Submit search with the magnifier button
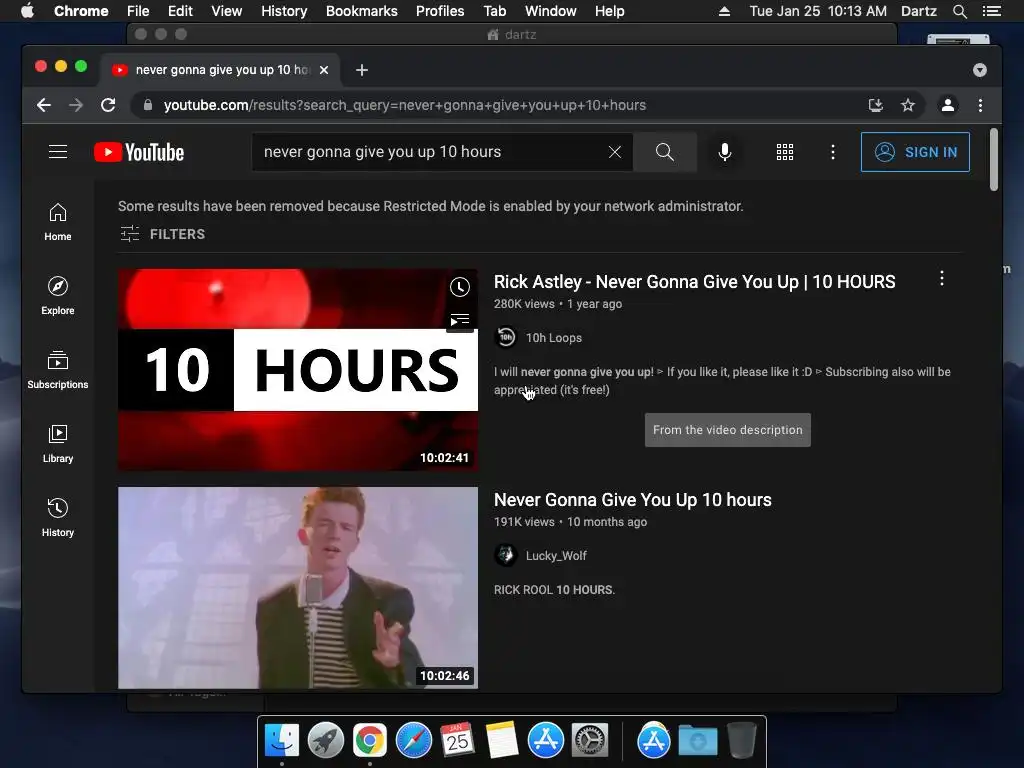 665,152
